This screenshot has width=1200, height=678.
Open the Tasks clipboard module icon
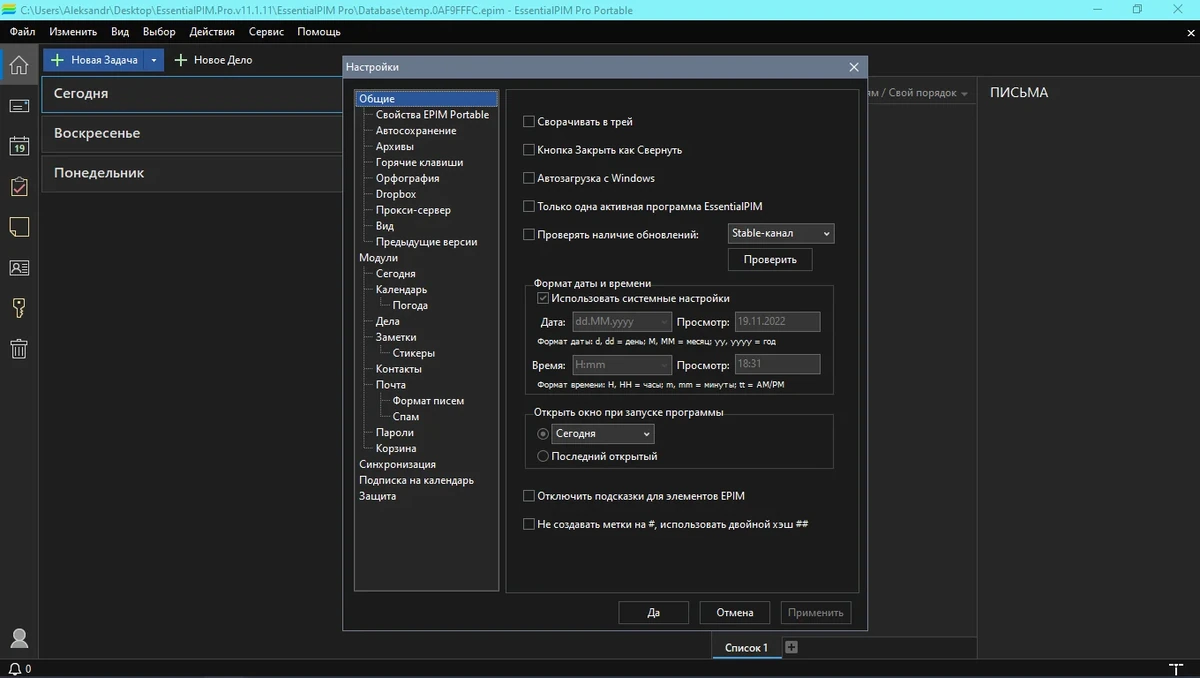[18, 187]
